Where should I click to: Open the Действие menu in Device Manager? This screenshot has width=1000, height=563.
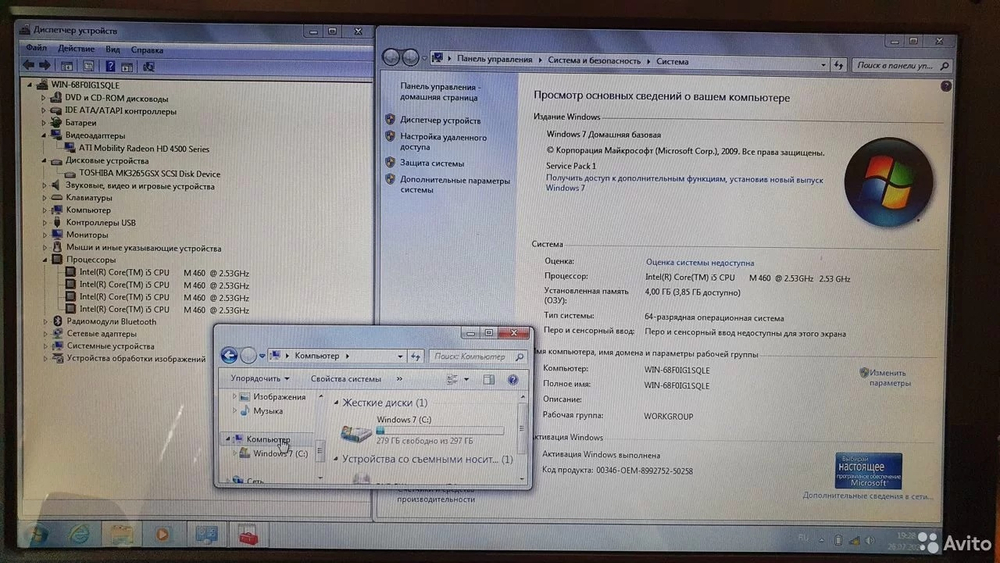click(76, 48)
